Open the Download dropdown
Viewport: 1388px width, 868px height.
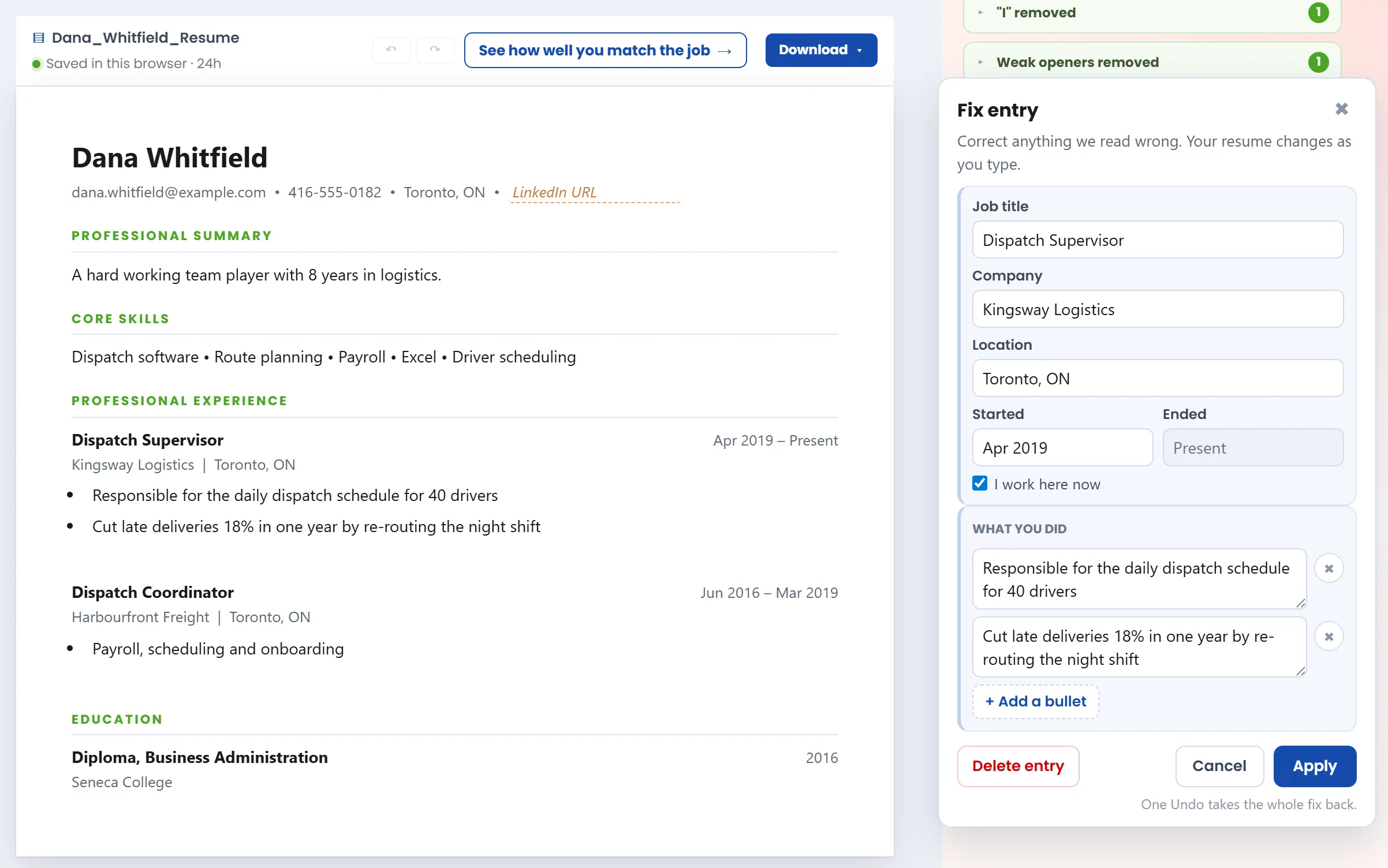(x=821, y=50)
